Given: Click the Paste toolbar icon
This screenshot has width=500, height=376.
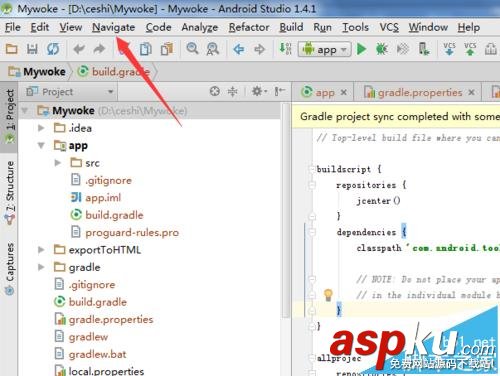Looking at the screenshot, I should click(167, 49).
